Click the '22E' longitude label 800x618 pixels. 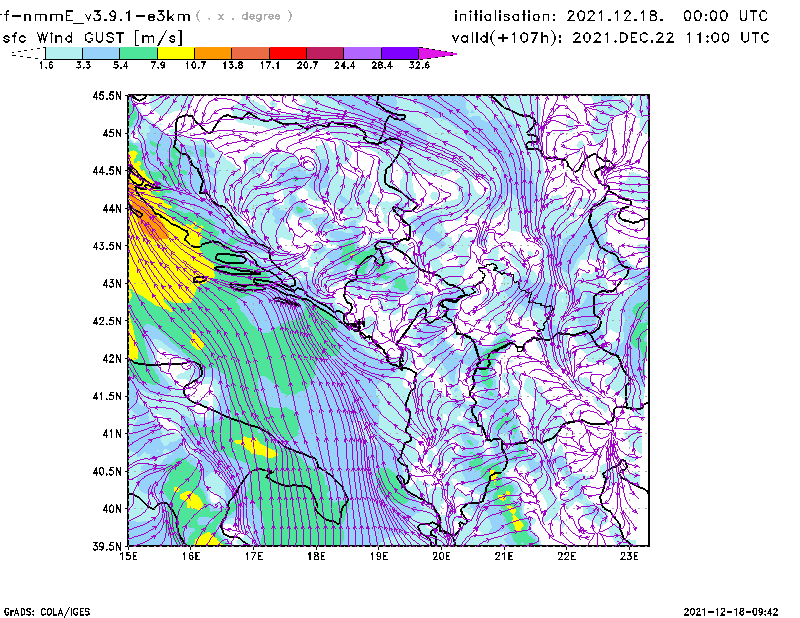(x=567, y=556)
